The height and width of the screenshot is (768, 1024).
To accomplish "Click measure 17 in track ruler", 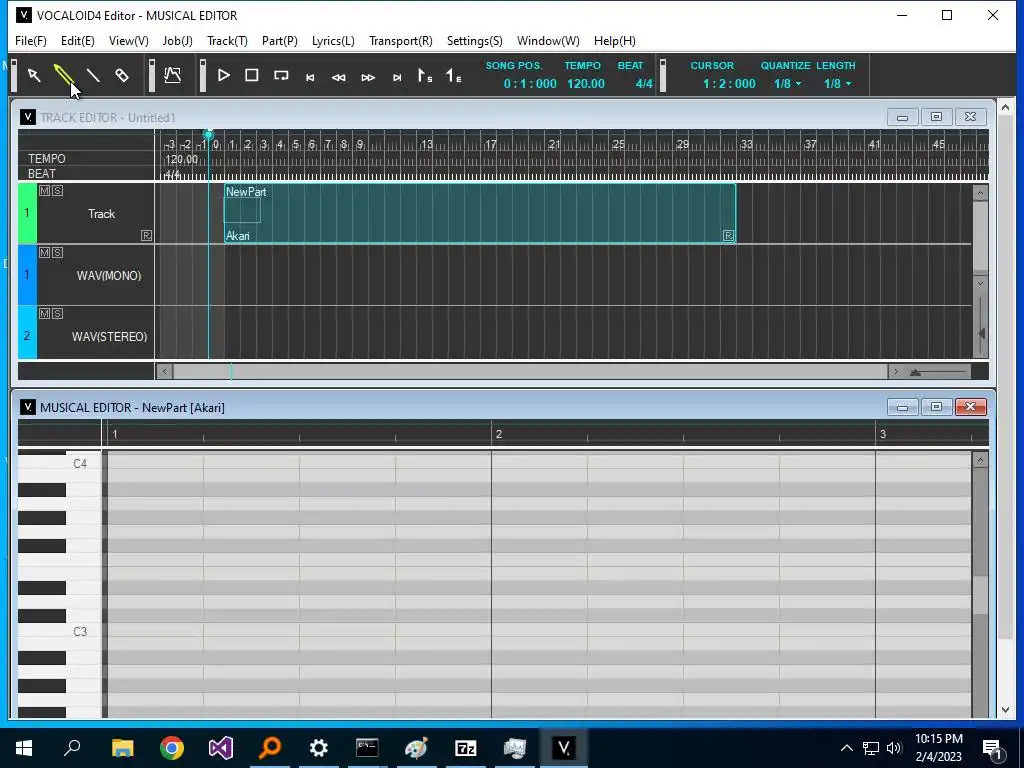I will (x=490, y=144).
